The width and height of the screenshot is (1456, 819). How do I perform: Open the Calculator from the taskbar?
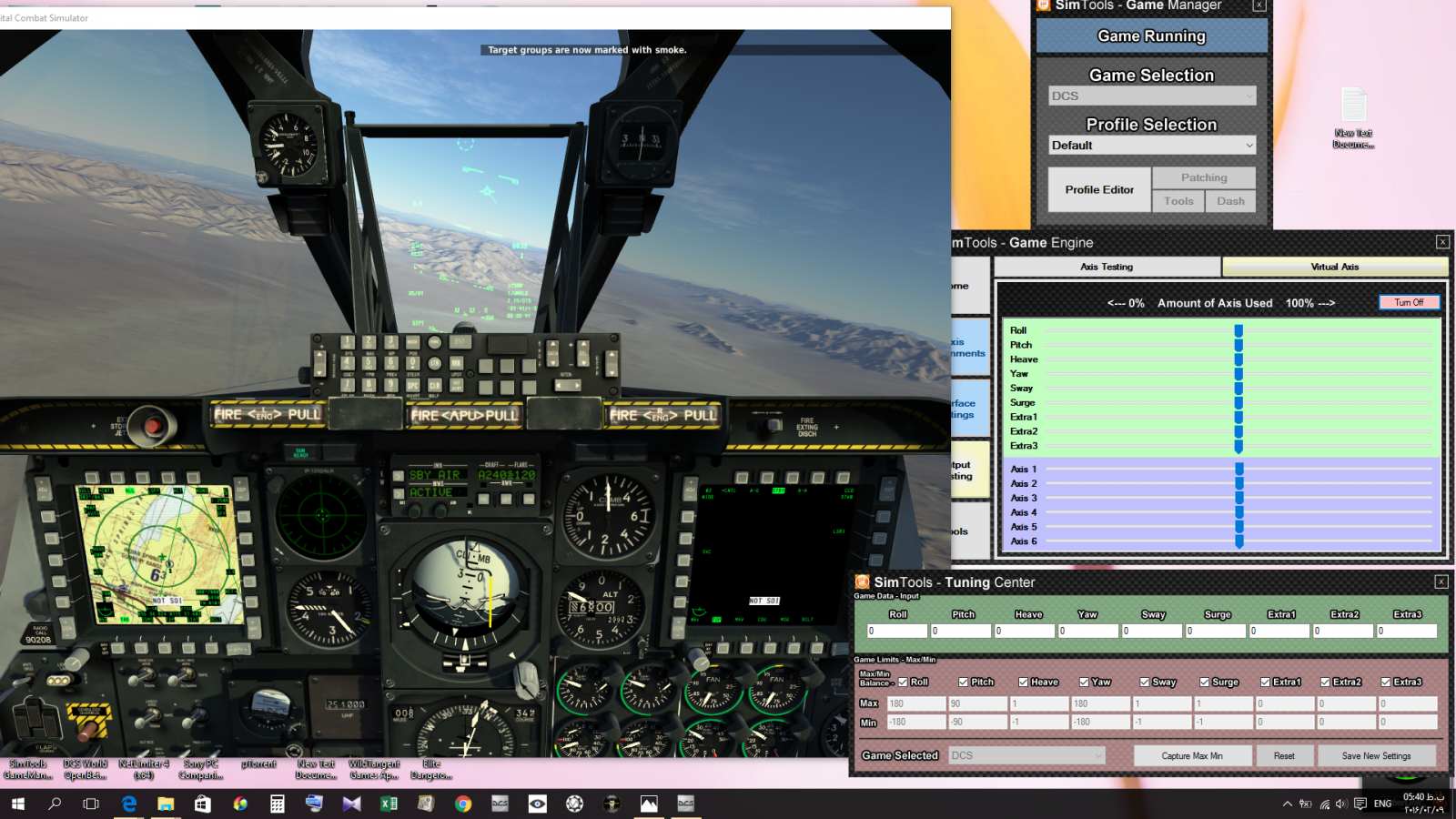277,804
